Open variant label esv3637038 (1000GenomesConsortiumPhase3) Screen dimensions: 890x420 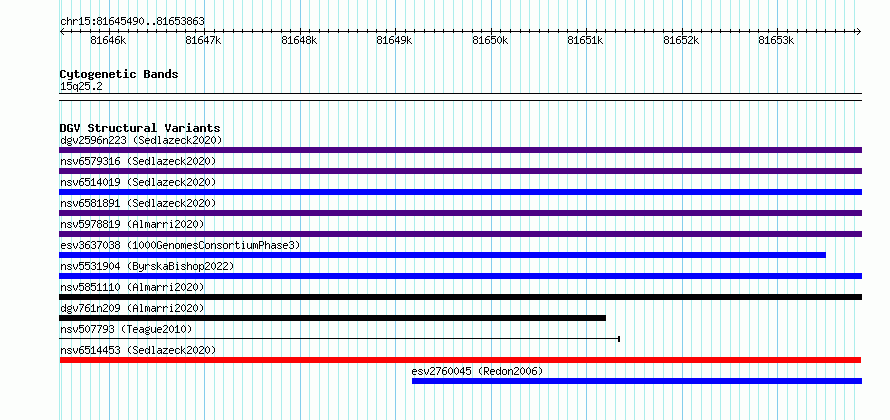[180, 245]
